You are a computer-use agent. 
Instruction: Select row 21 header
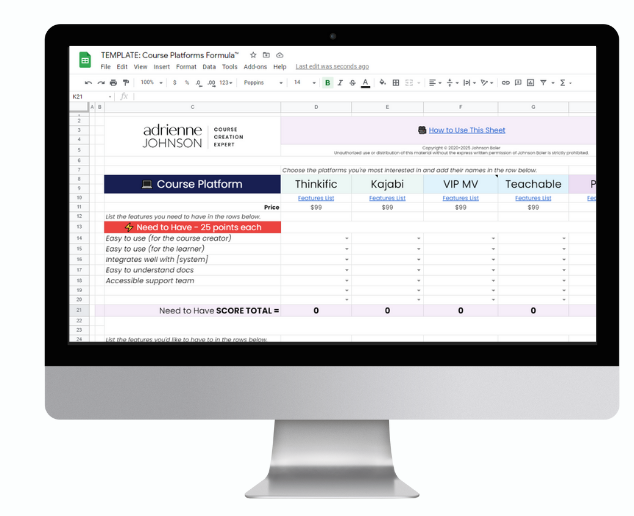(x=79, y=311)
